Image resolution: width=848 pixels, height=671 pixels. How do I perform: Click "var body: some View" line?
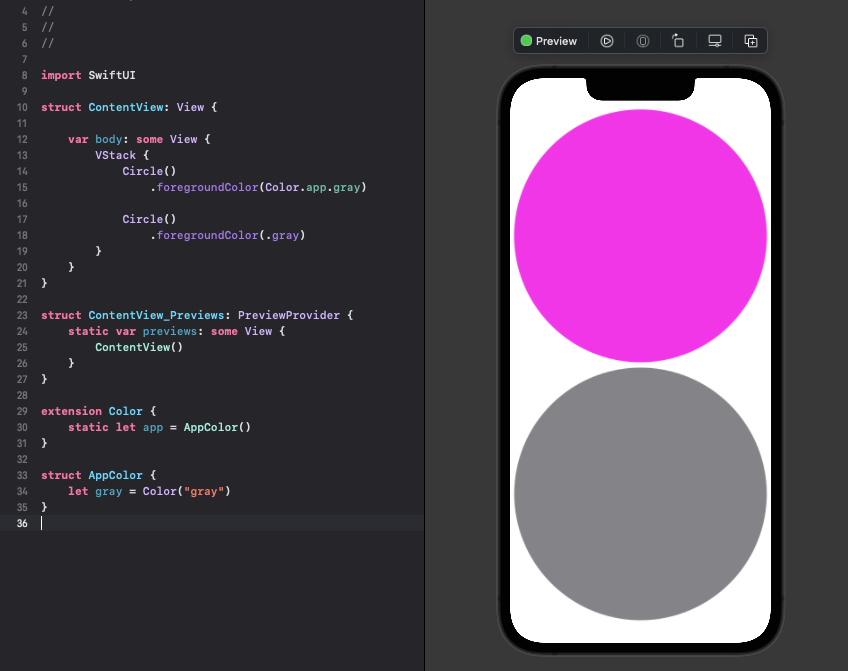coord(139,139)
